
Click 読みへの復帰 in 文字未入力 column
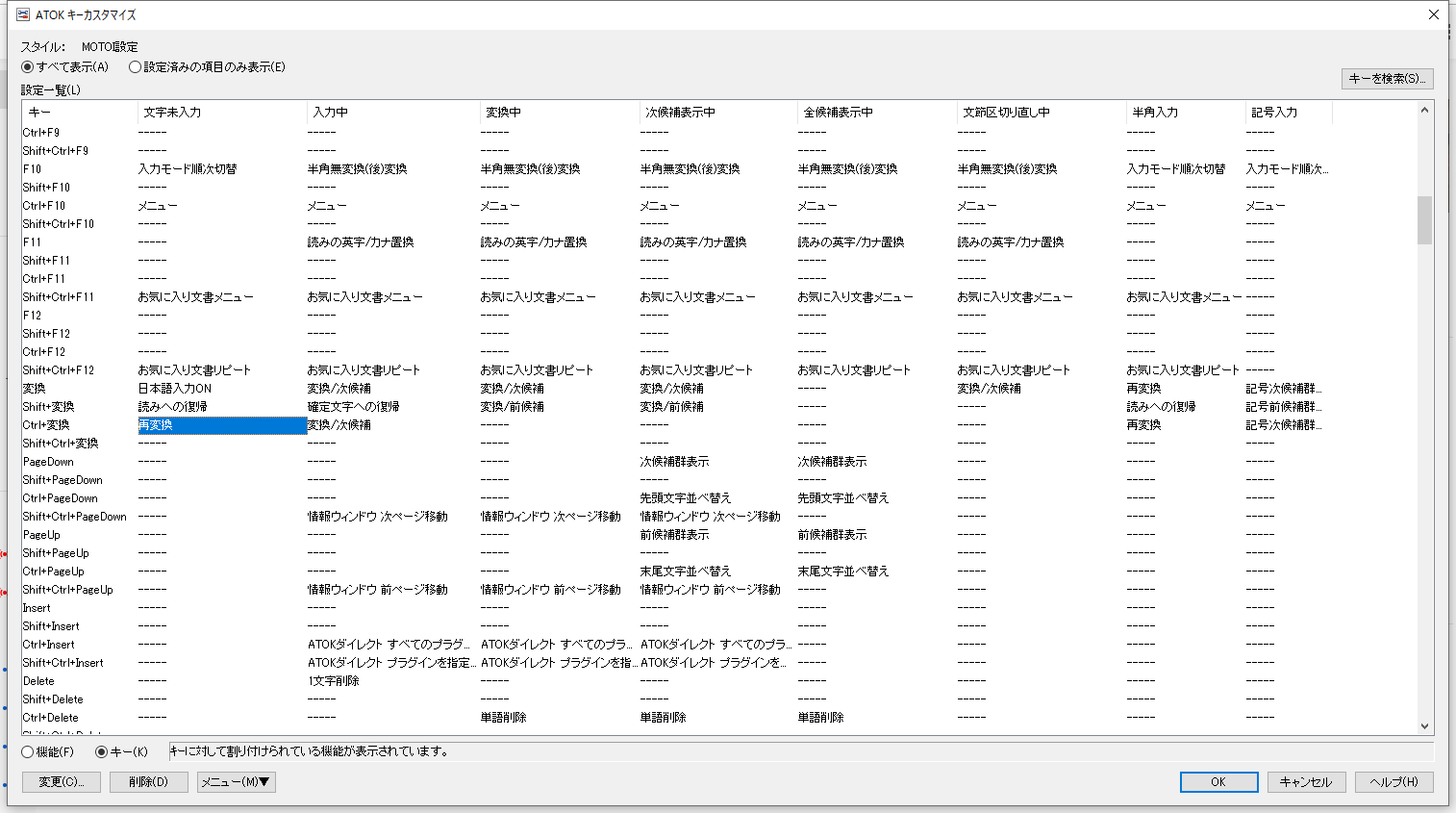[x=173, y=407]
